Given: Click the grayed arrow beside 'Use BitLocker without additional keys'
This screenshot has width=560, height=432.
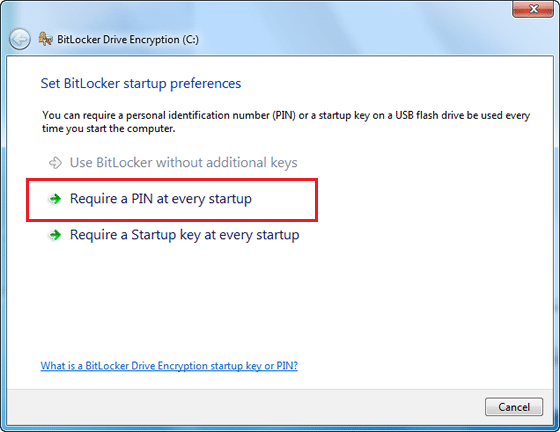Looking at the screenshot, I should [55, 163].
